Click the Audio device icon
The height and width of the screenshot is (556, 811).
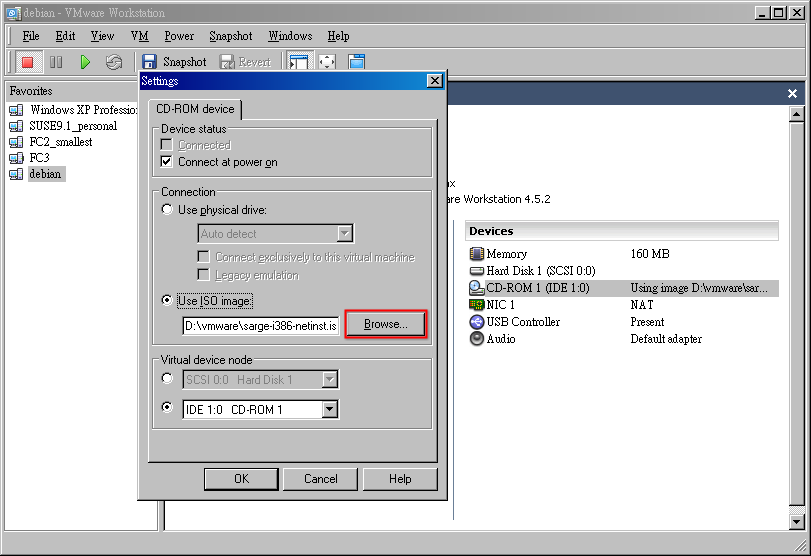click(476, 339)
